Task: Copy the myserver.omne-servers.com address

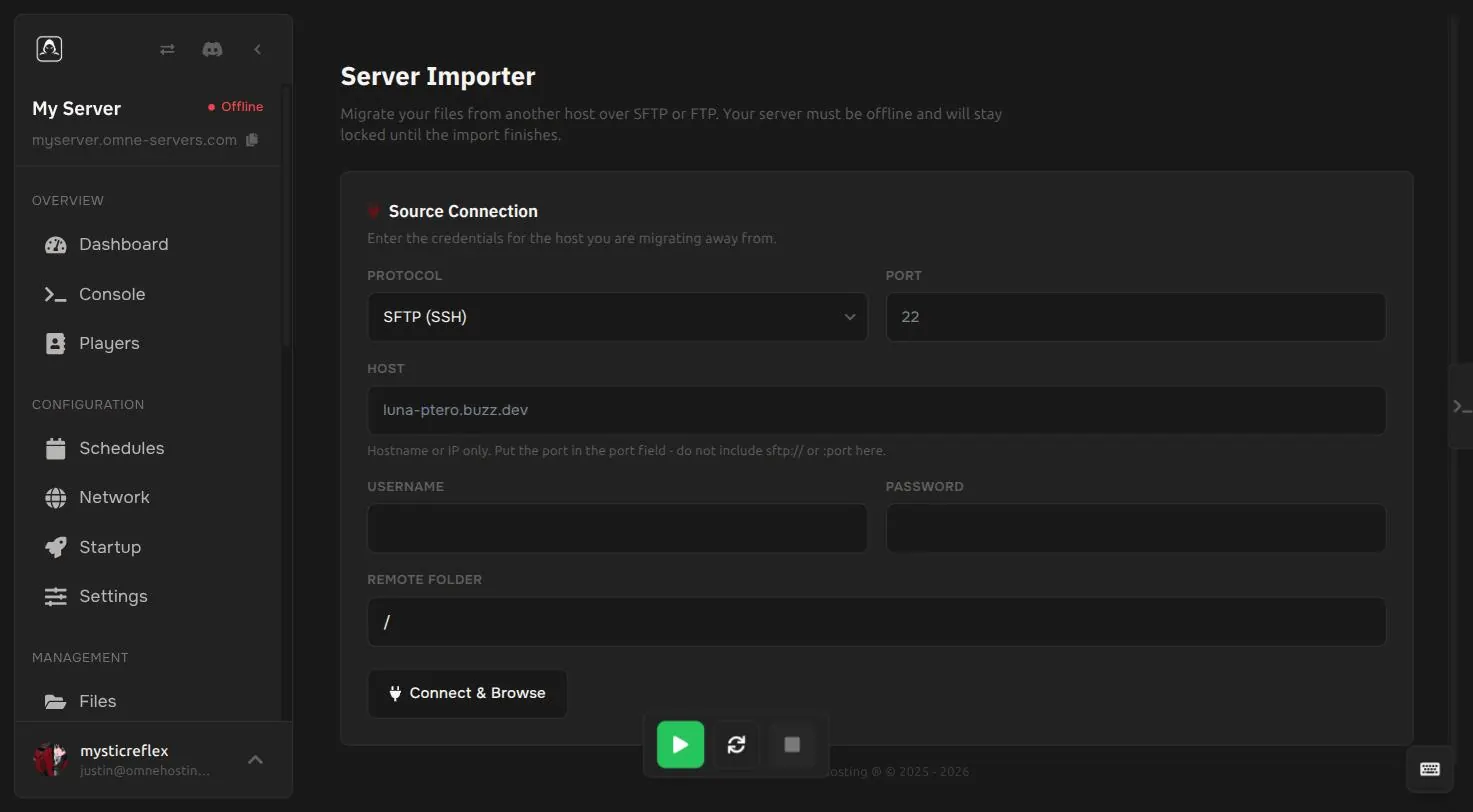Action: click(252, 140)
